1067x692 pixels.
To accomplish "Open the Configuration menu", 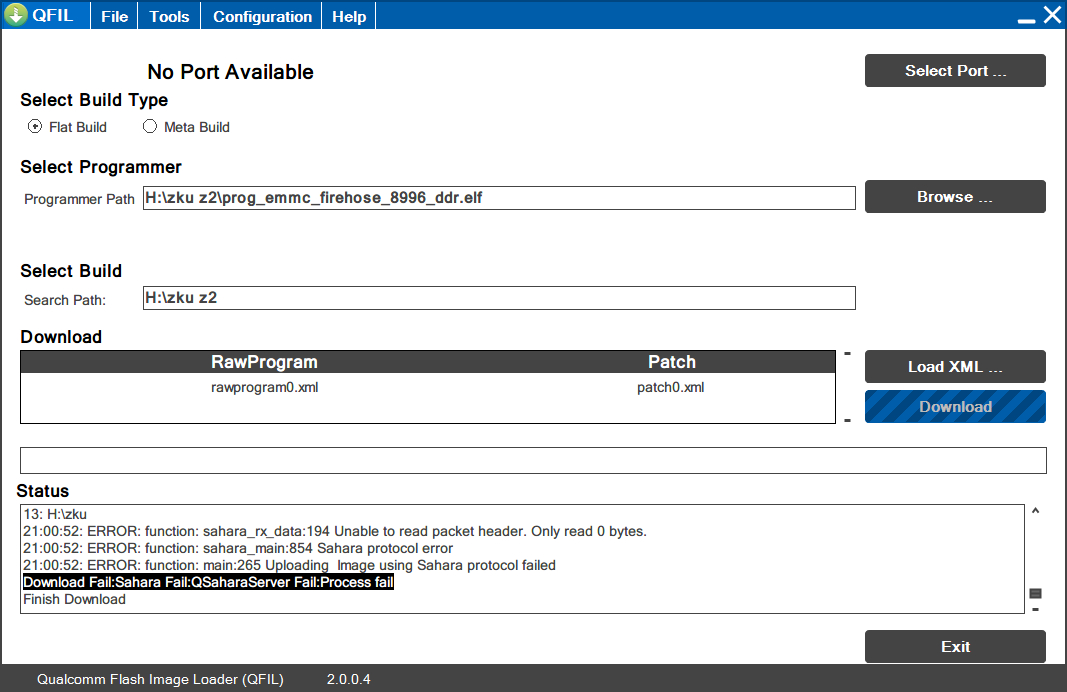I will (x=262, y=16).
